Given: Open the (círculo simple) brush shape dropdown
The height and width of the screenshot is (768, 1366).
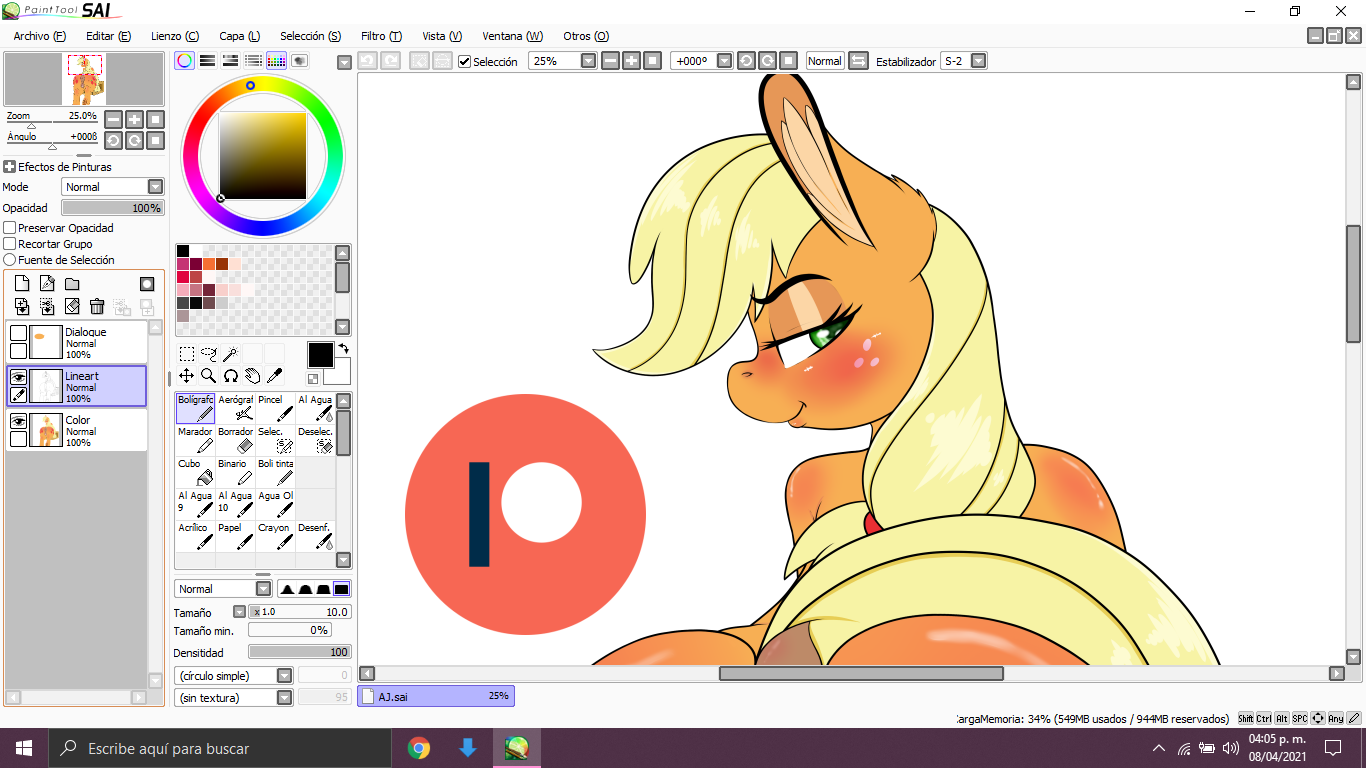Looking at the screenshot, I should coord(284,676).
